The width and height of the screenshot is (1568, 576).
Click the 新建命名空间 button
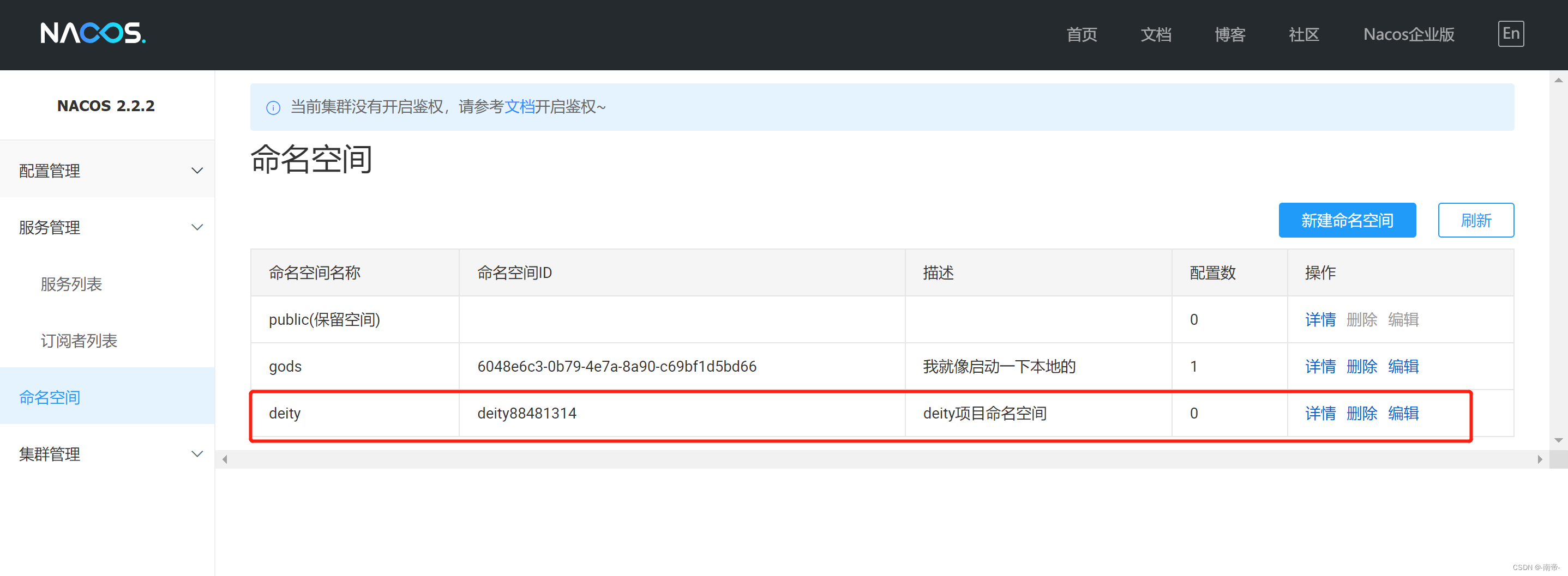[x=1347, y=220]
